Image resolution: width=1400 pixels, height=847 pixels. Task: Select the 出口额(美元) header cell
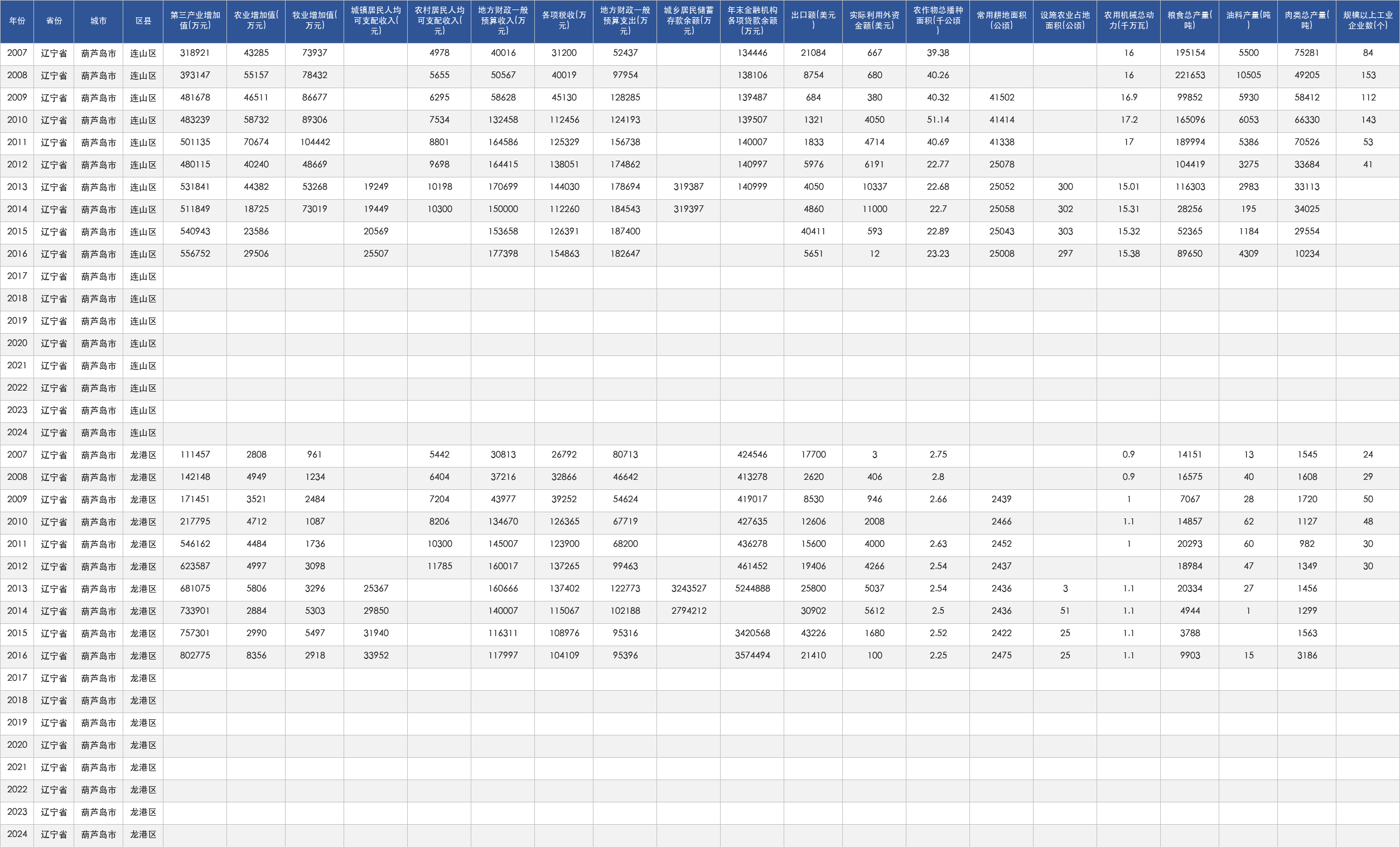[x=813, y=21]
